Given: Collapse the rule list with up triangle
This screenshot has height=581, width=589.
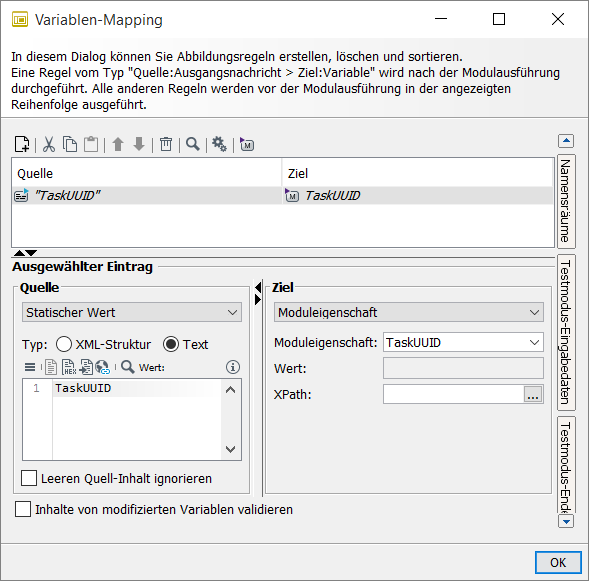Looking at the screenshot, I should tap(19, 253).
